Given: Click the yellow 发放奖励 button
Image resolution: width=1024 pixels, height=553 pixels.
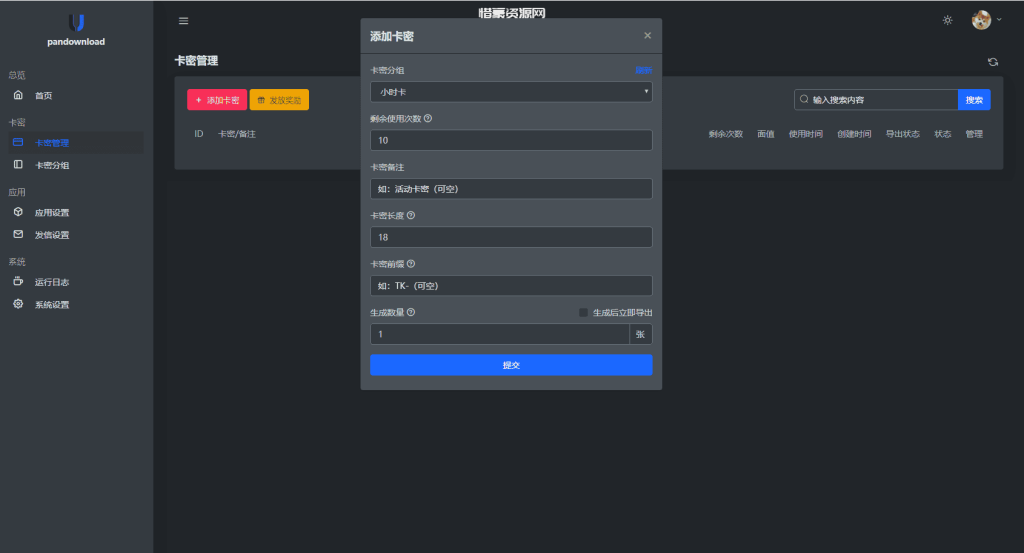Looking at the screenshot, I should [x=279, y=100].
